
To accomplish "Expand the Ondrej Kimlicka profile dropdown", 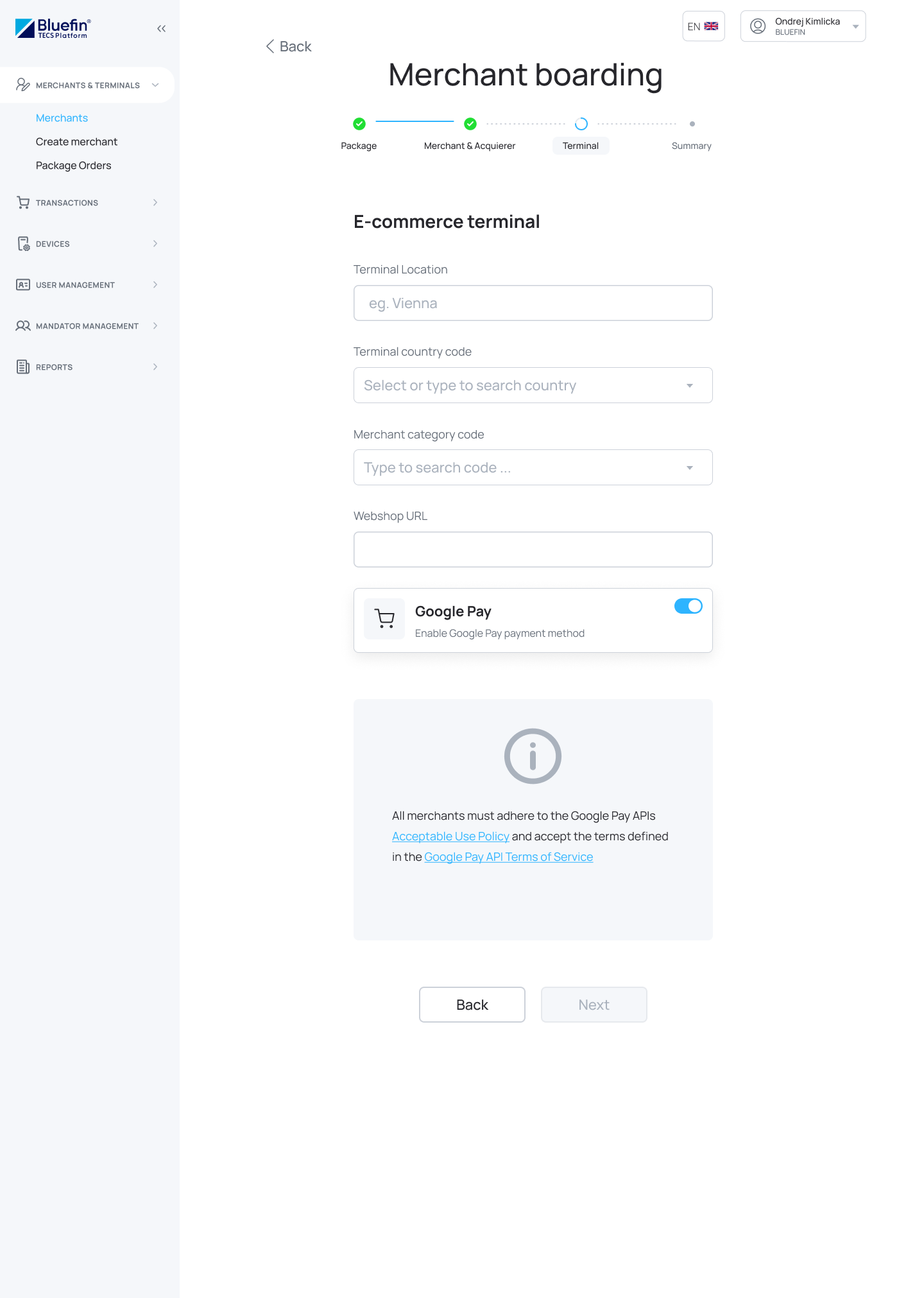I will click(x=855, y=26).
